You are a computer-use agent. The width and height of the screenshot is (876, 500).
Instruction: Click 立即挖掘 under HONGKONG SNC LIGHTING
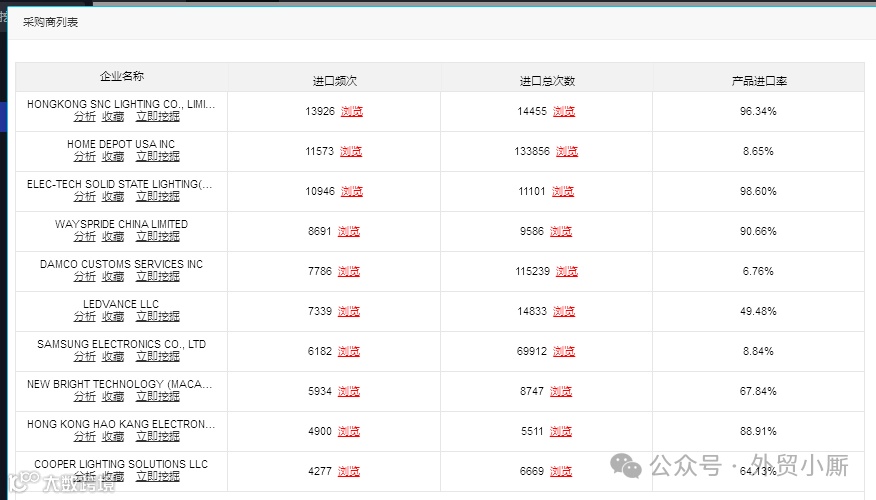158,116
